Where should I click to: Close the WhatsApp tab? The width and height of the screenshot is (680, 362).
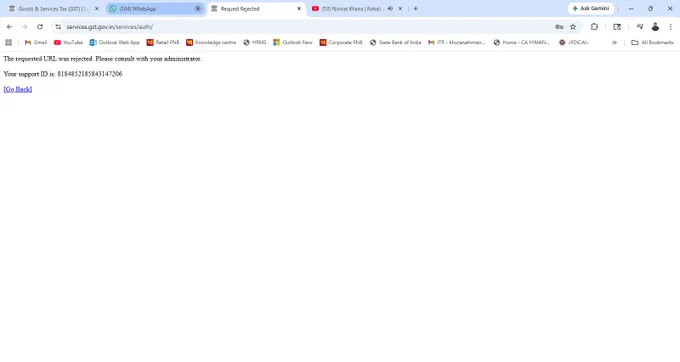198,9
